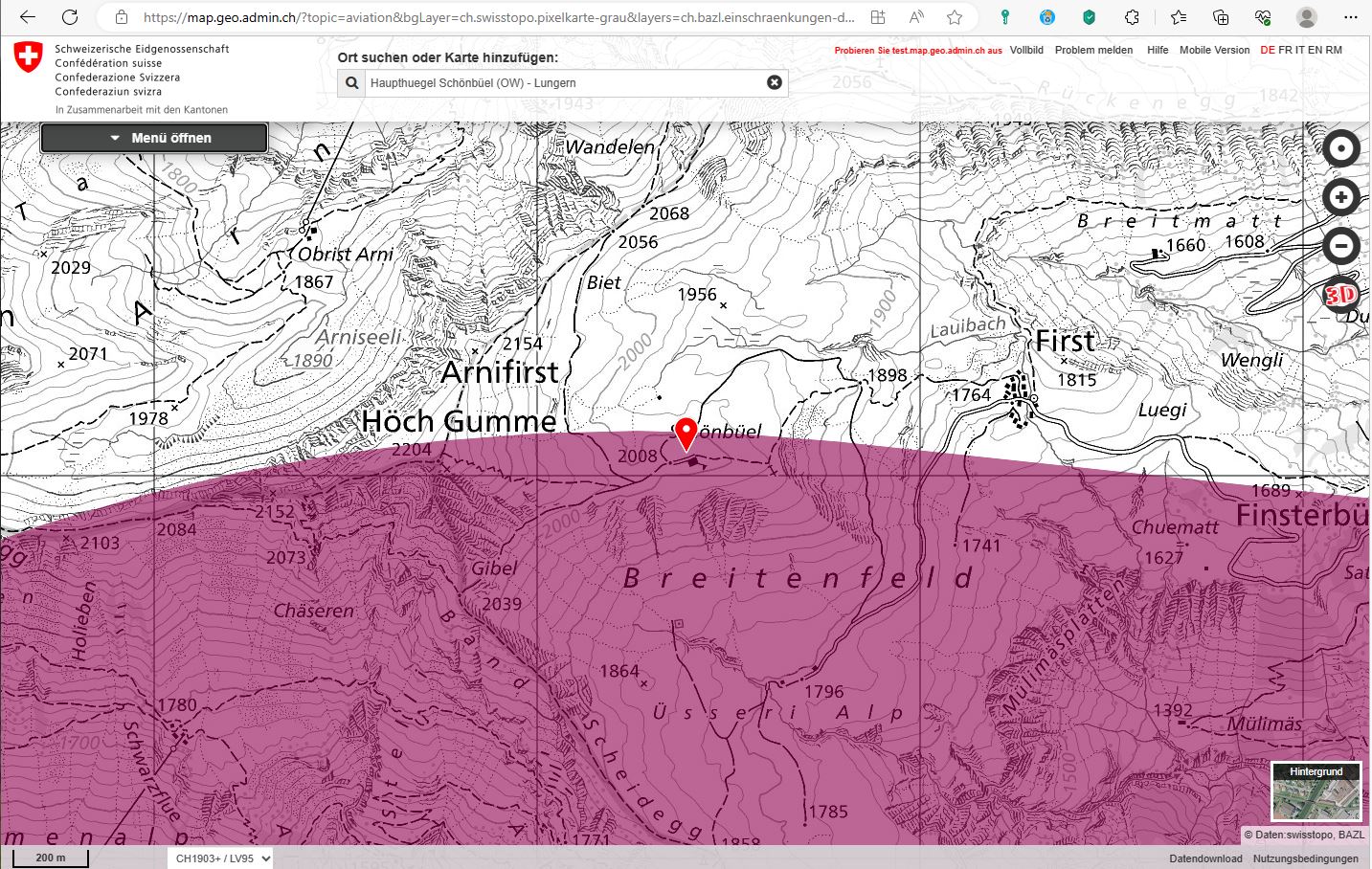Clear the location search field
Image resolution: width=1372 pixels, height=869 pixels.
775,82
